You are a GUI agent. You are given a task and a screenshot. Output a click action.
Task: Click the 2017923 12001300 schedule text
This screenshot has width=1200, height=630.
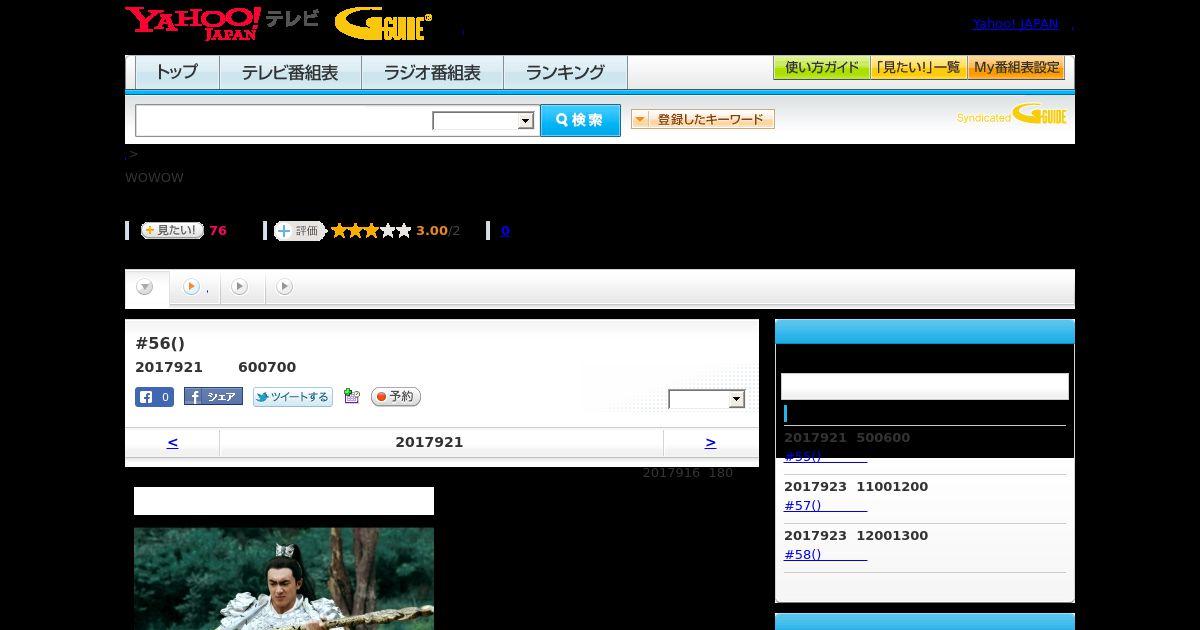click(x=856, y=536)
